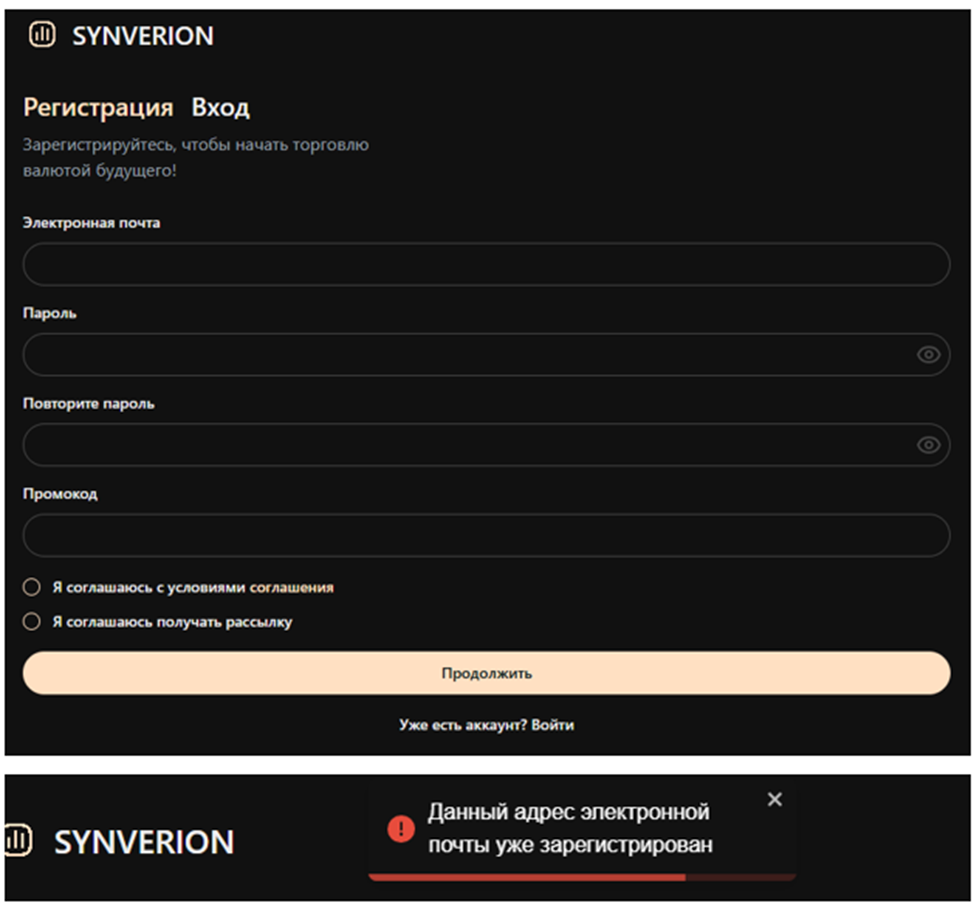This screenshot has width=974, height=906.
Task: Check the agree to terms radio circle
Action: pyautogui.click(x=32, y=587)
